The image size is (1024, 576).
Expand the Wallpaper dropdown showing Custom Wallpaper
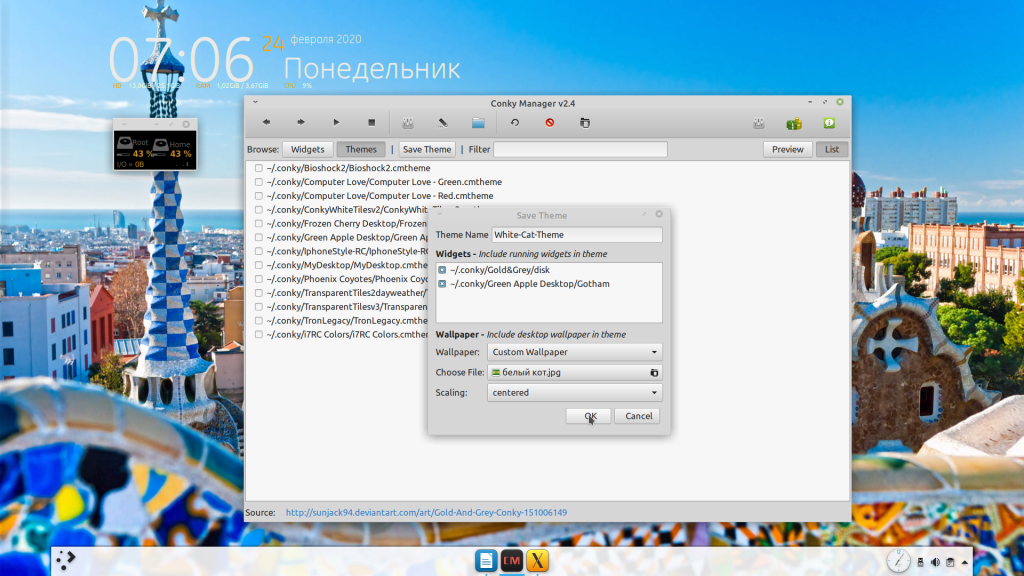pos(575,352)
